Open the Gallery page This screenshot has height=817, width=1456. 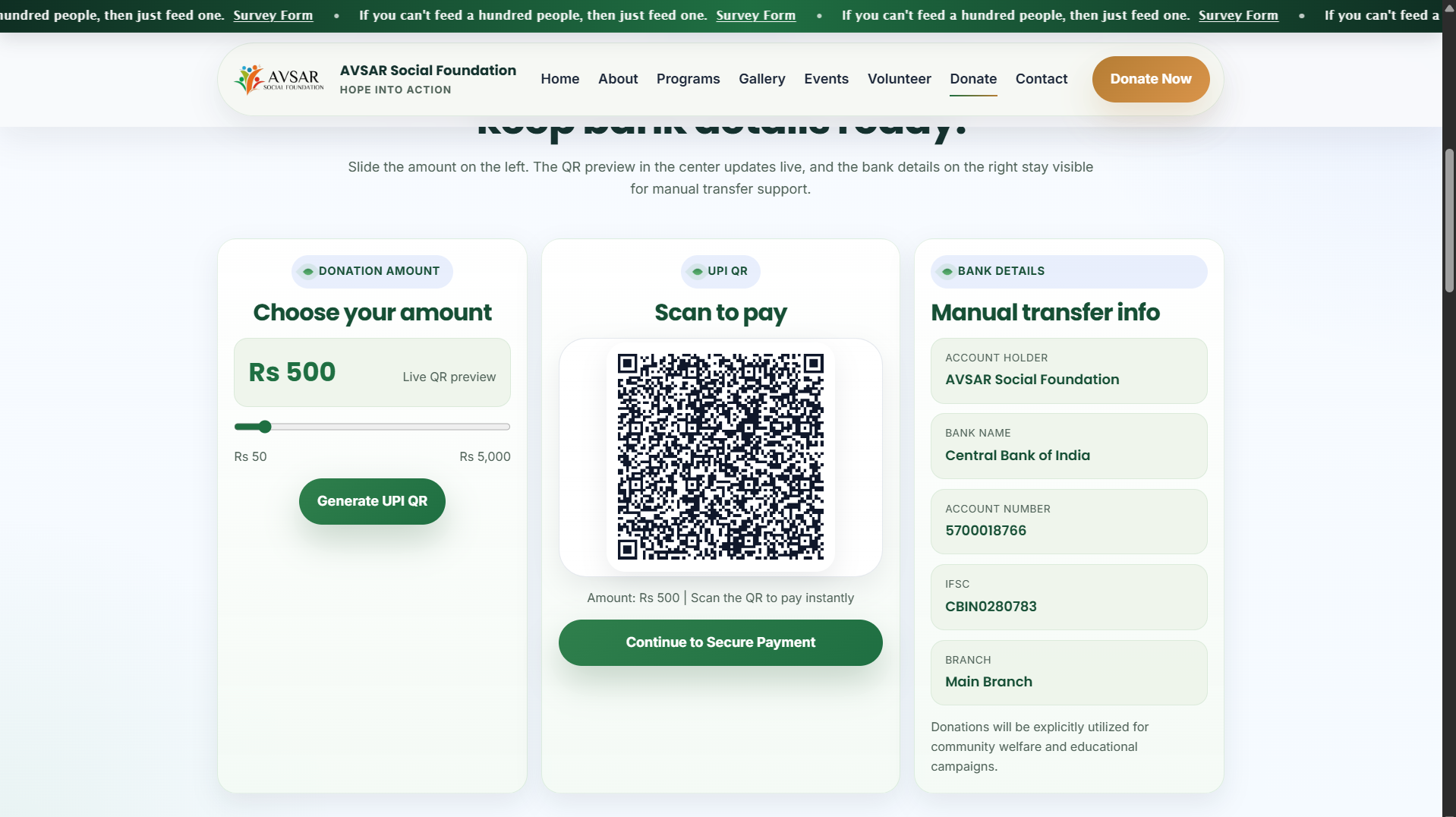(x=762, y=79)
